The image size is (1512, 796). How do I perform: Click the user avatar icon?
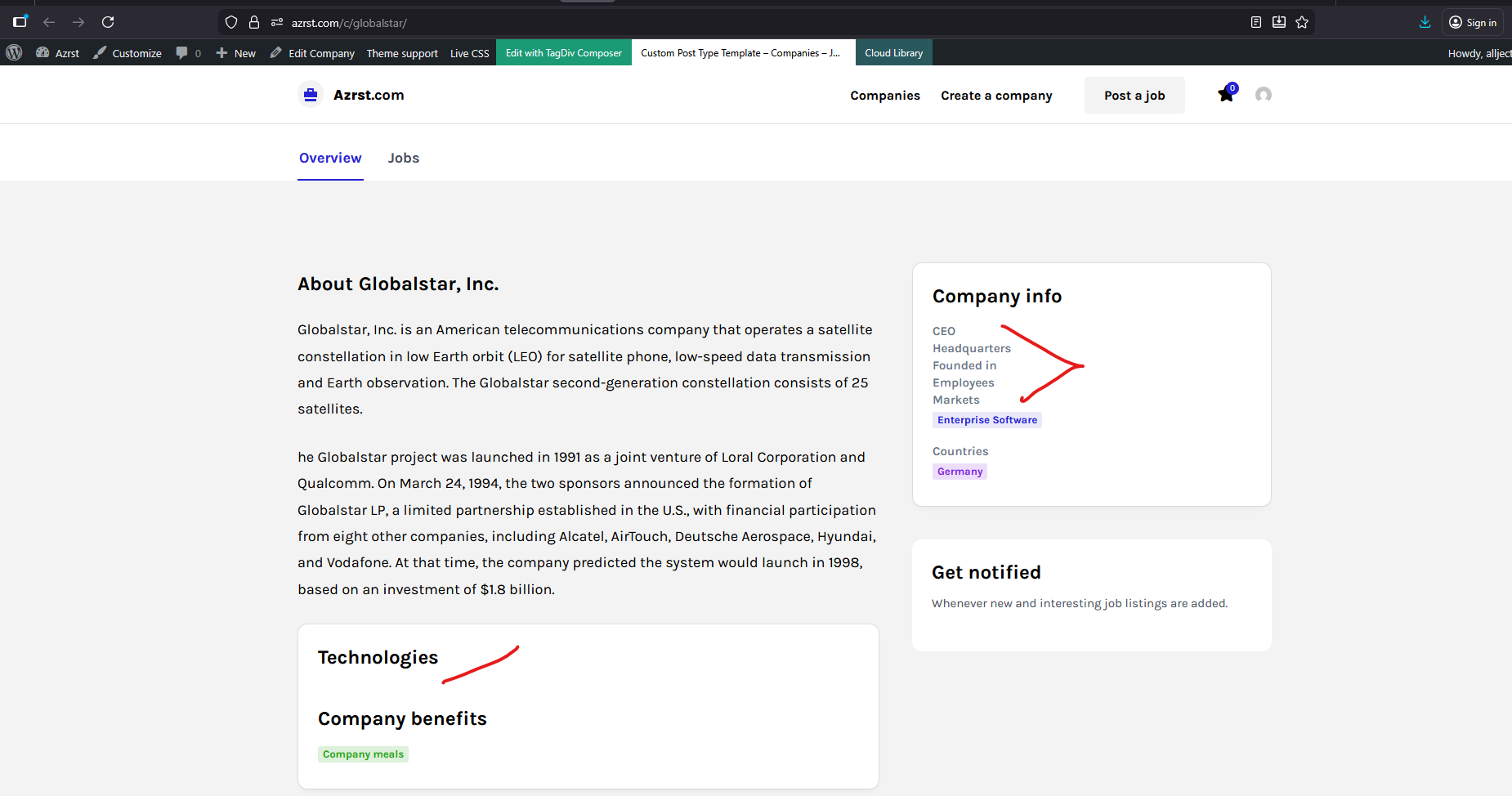tap(1264, 95)
